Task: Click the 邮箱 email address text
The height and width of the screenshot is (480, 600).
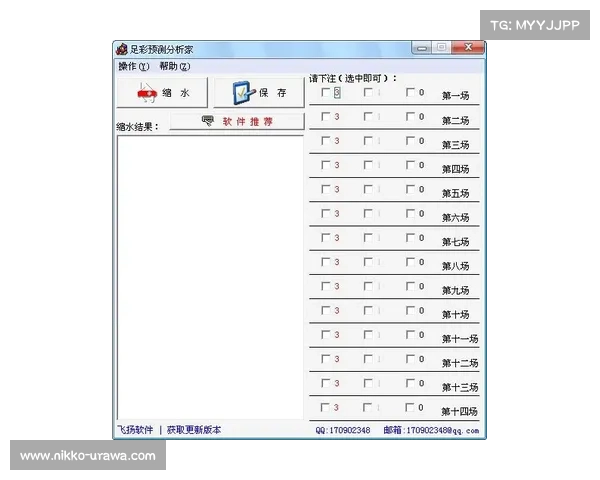Action: coord(431,430)
